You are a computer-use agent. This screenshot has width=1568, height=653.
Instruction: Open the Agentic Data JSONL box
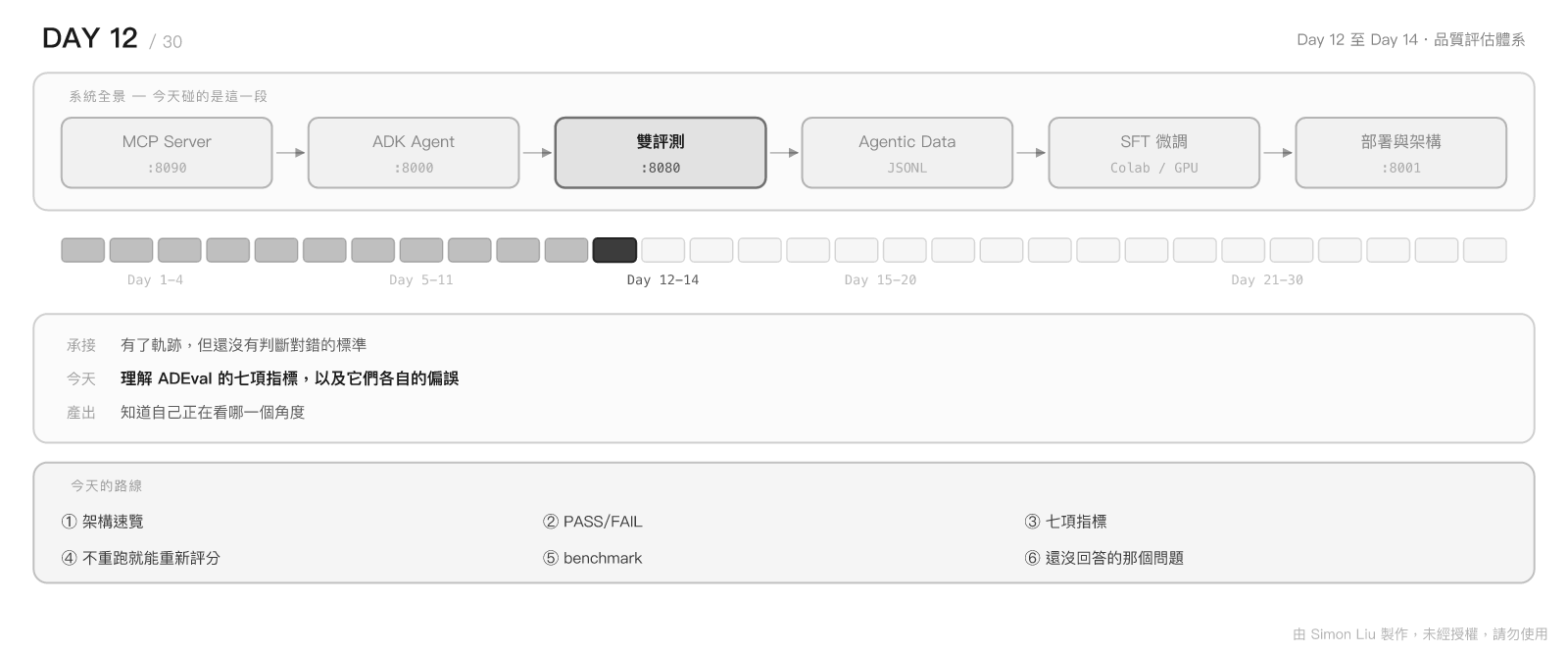(x=907, y=153)
